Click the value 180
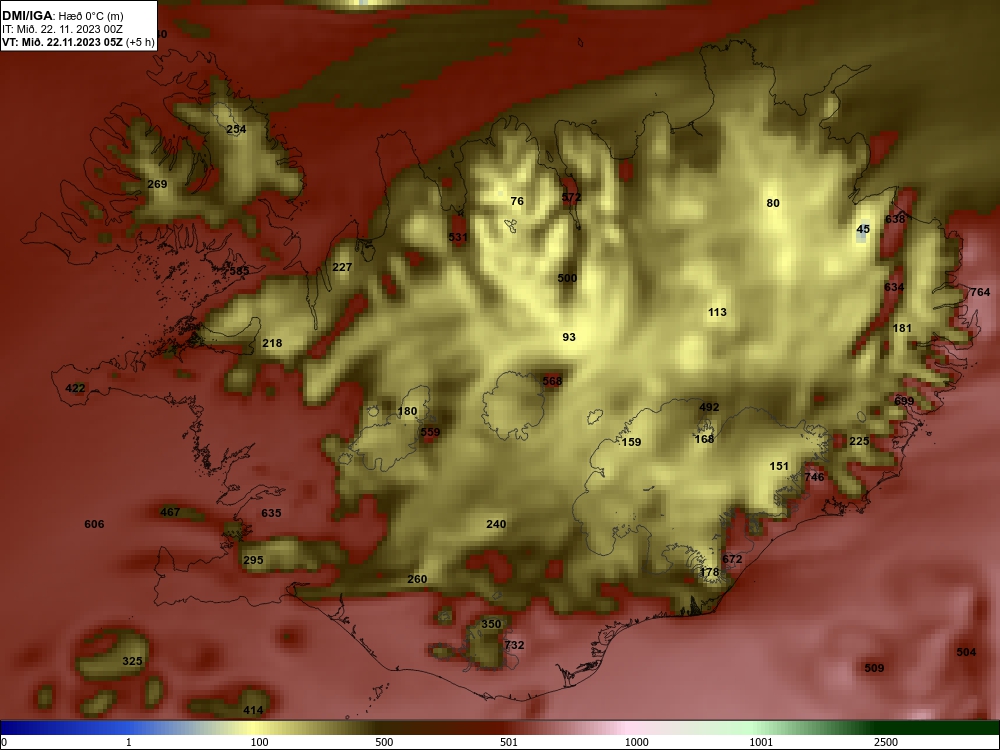Viewport: 1000px width, 750px height. click(407, 411)
